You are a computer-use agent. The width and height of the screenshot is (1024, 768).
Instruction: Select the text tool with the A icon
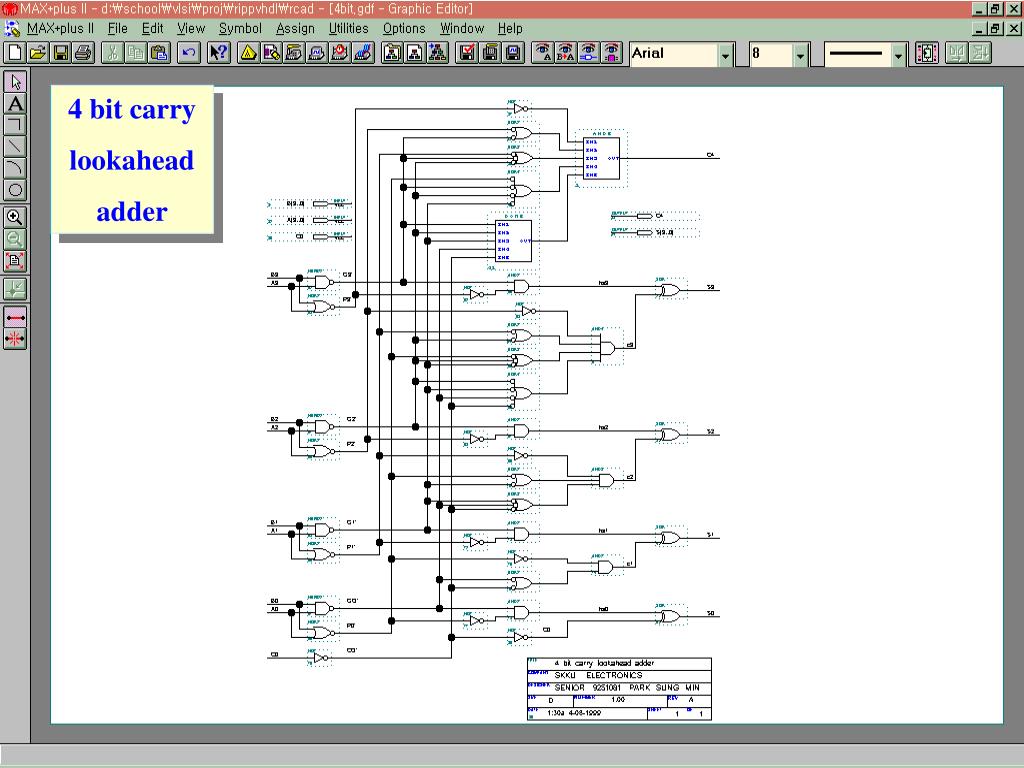16,104
